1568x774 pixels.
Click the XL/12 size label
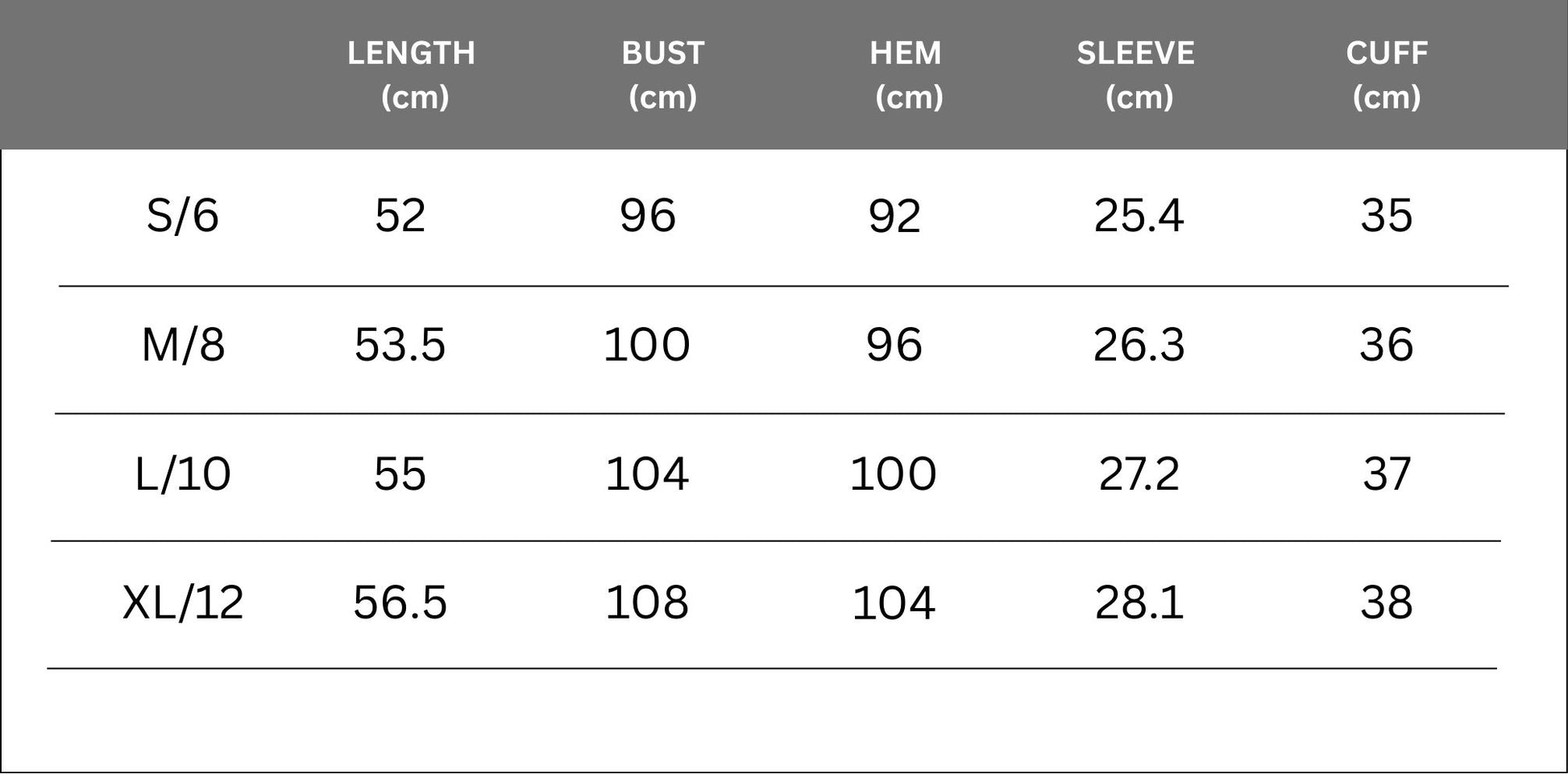click(x=183, y=602)
